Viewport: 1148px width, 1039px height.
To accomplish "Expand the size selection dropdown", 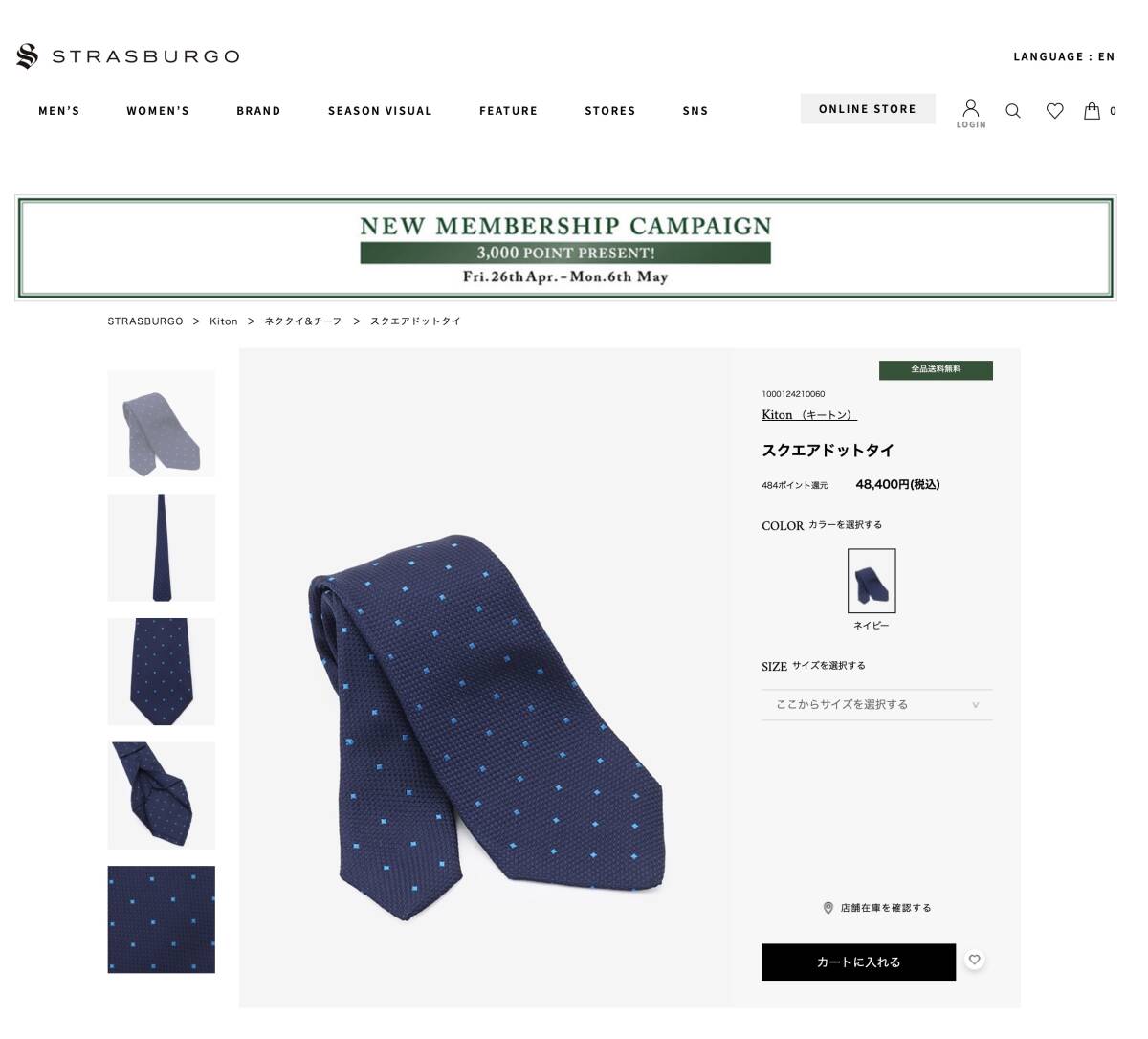I will pos(877,705).
